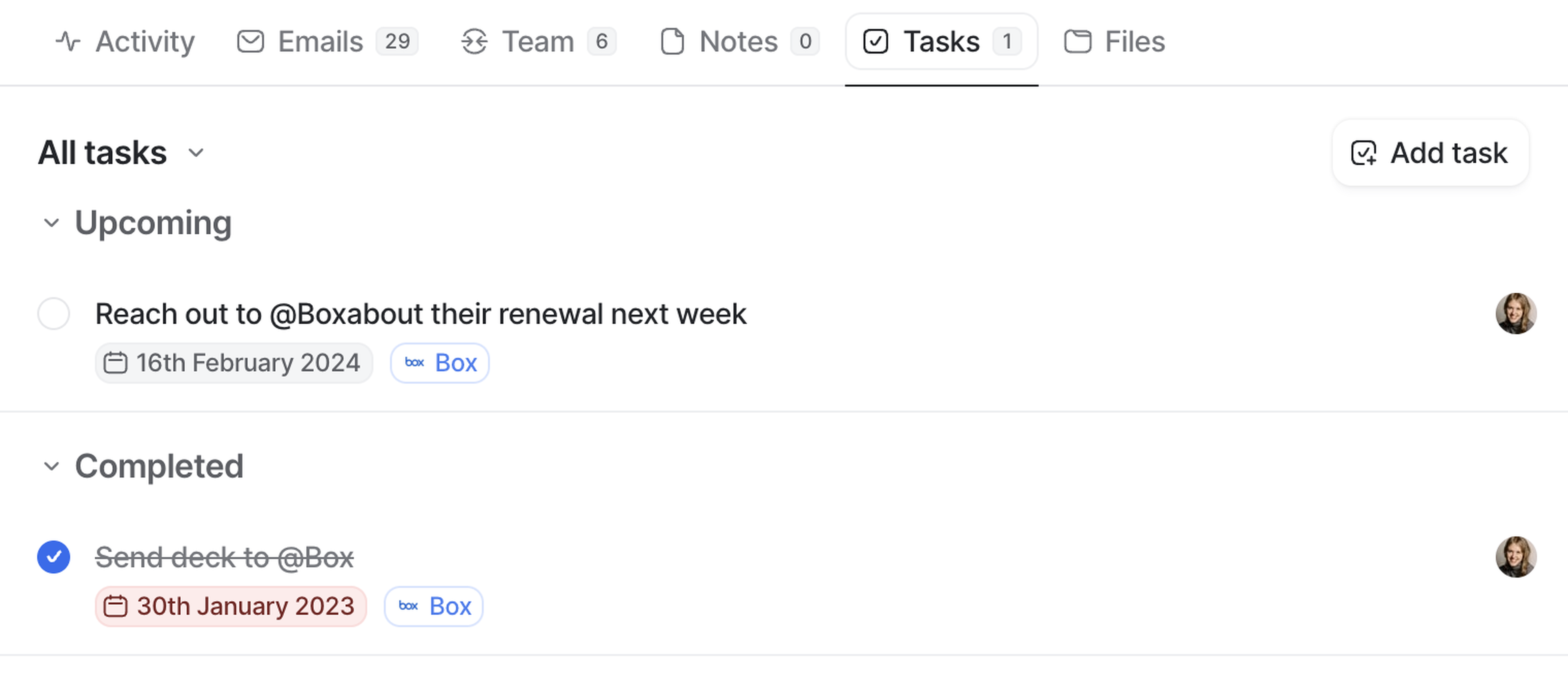Click the assignee avatar on Send deck task
Viewport: 1568px width, 687px height.
1516,557
